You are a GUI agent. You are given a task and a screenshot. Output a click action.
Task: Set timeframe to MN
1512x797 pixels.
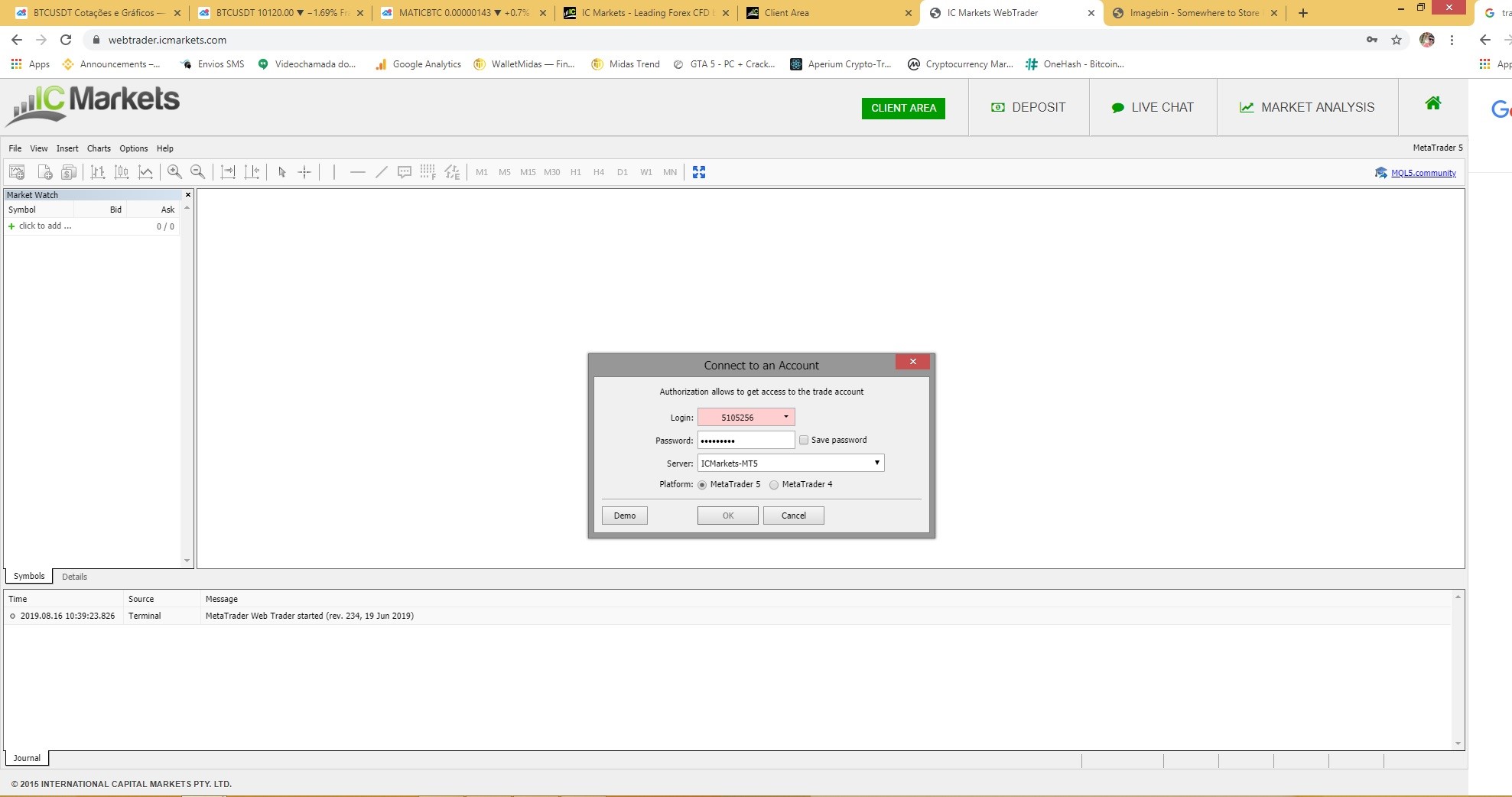pyautogui.click(x=670, y=172)
